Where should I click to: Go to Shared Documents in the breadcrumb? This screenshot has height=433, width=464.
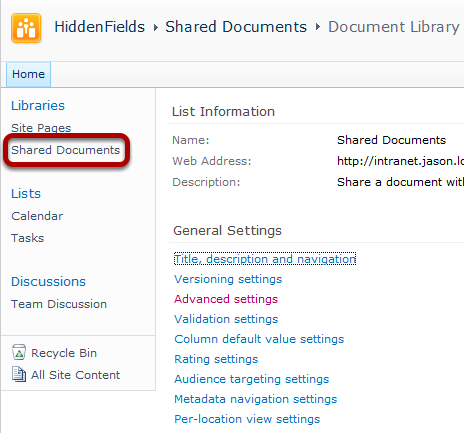236,27
